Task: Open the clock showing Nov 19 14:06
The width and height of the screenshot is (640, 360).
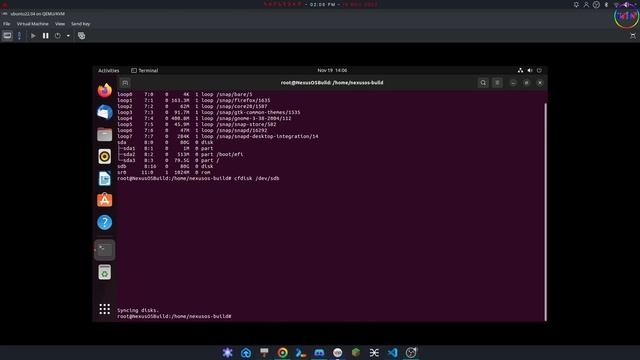Action: (332, 71)
